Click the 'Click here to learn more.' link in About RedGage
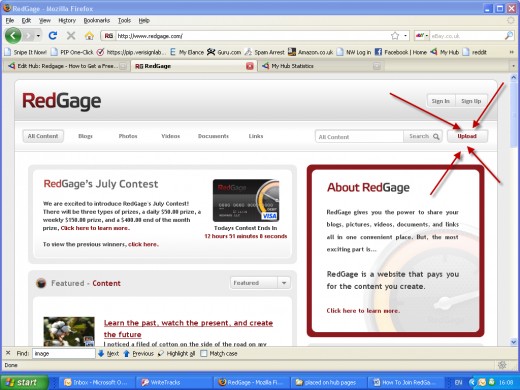 point(363,310)
